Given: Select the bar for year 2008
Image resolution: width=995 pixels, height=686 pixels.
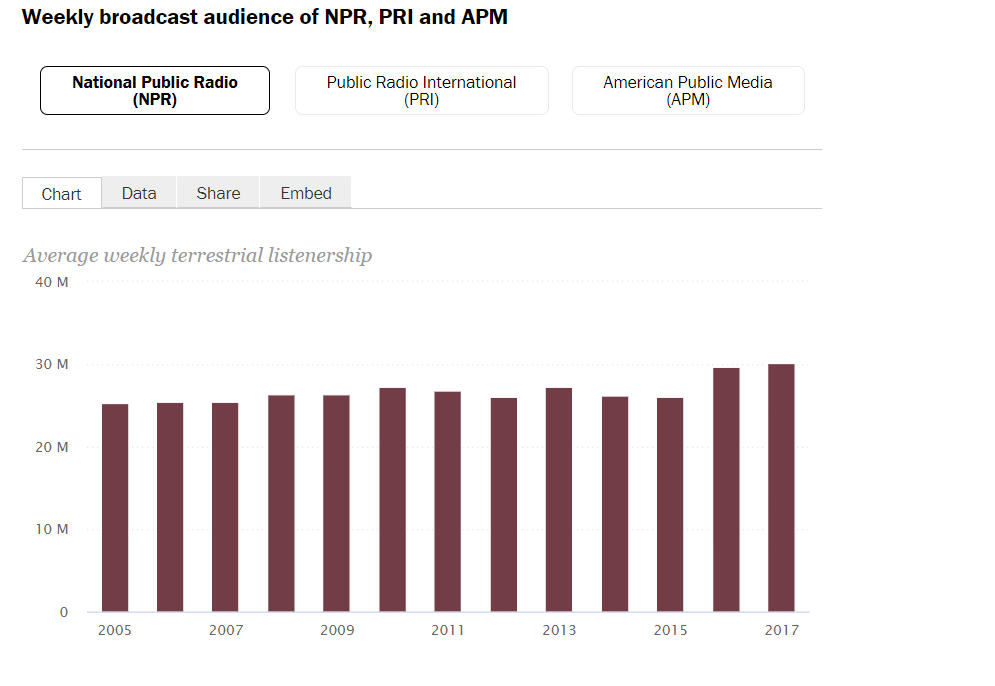Looking at the screenshot, I should [281, 504].
